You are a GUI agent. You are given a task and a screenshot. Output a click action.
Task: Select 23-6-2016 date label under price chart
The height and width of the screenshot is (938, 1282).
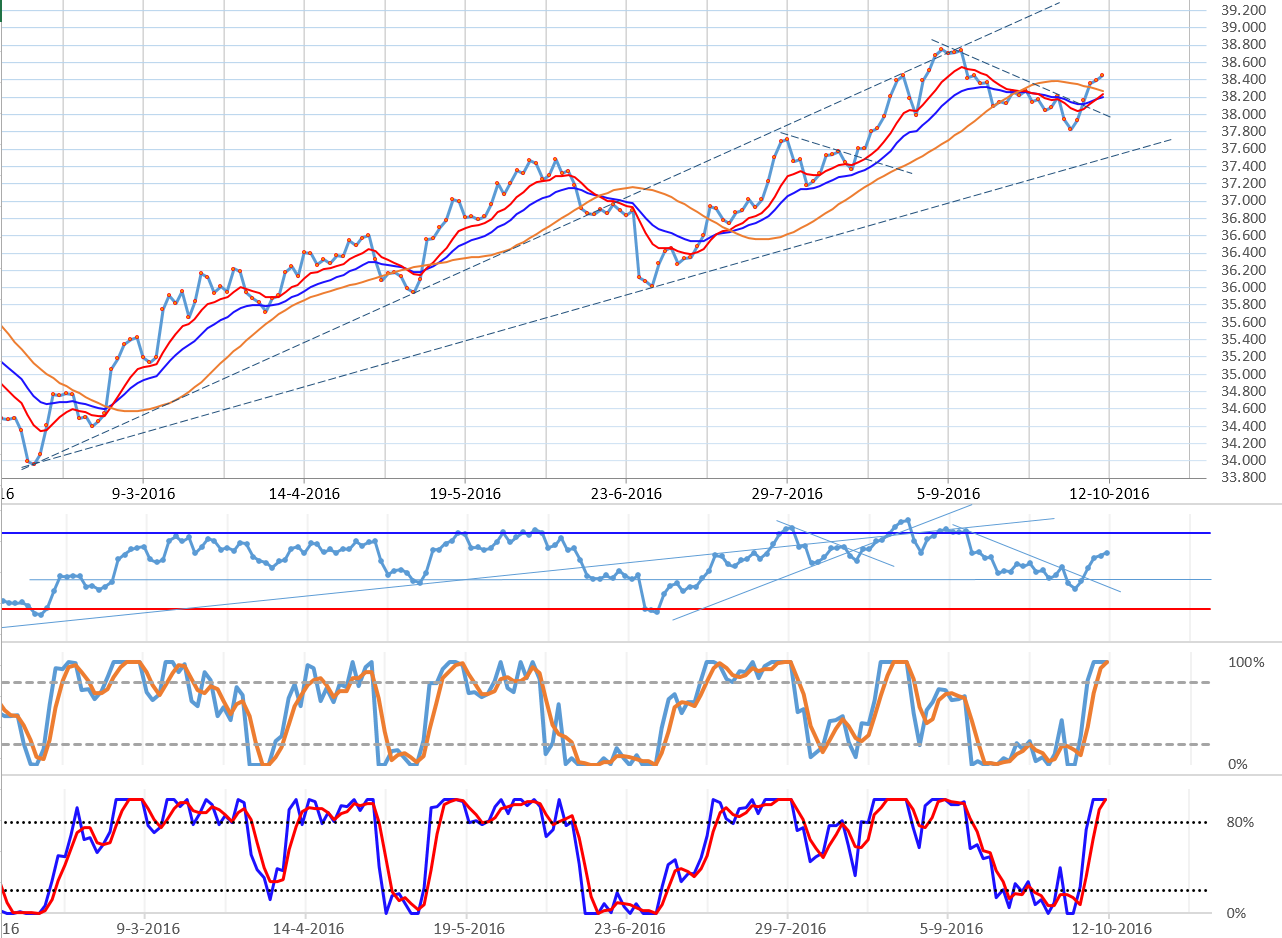pos(626,494)
